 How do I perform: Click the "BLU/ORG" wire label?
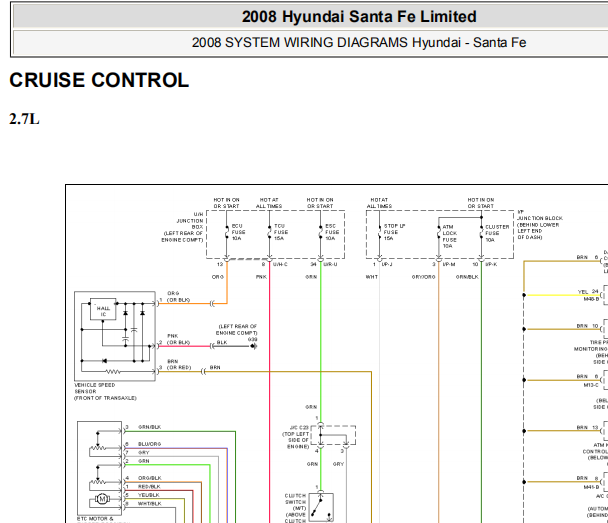pyautogui.click(x=149, y=444)
